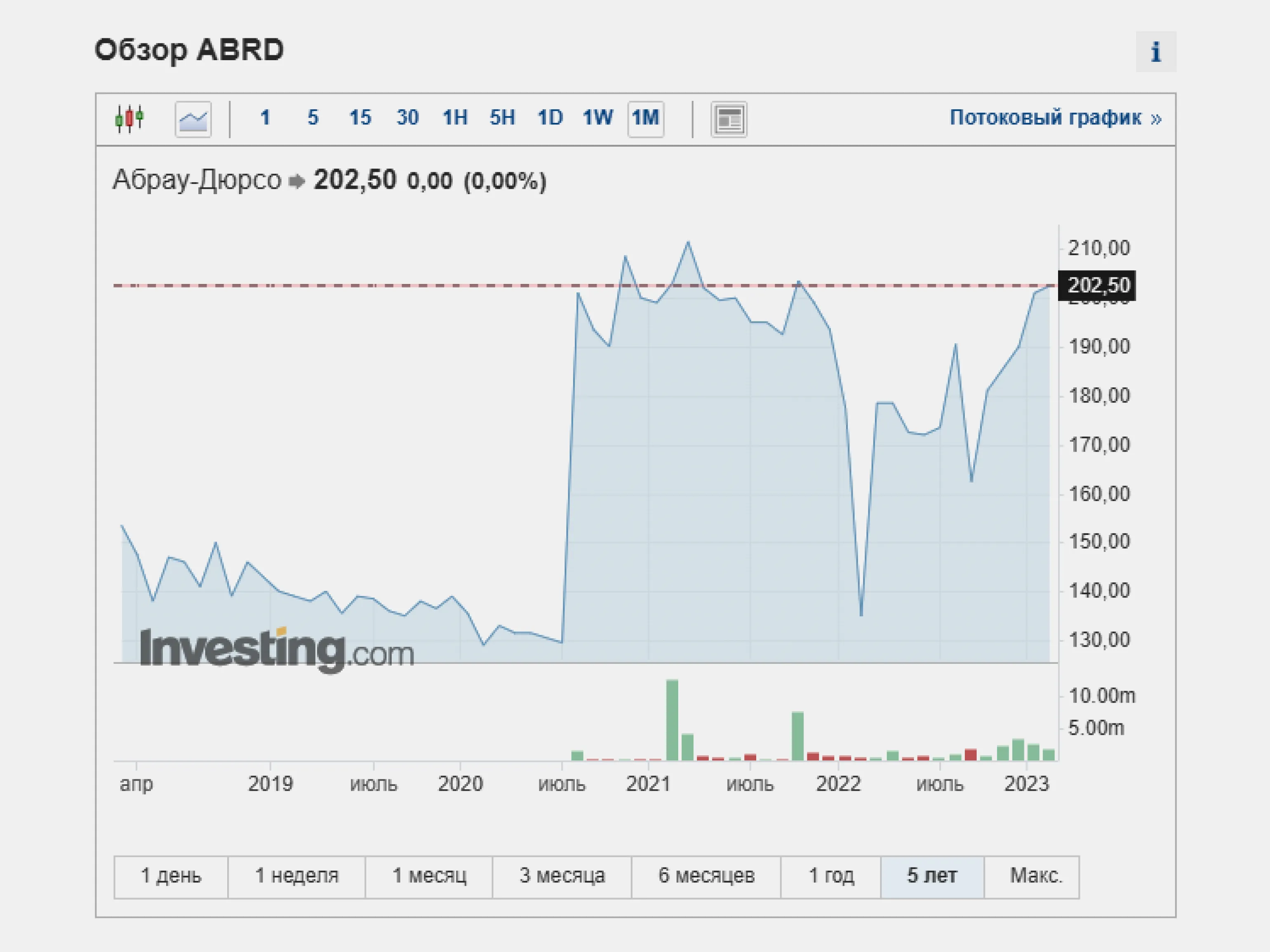The height and width of the screenshot is (952, 1270).
Task: Select the 5H interval
Action: (x=502, y=118)
